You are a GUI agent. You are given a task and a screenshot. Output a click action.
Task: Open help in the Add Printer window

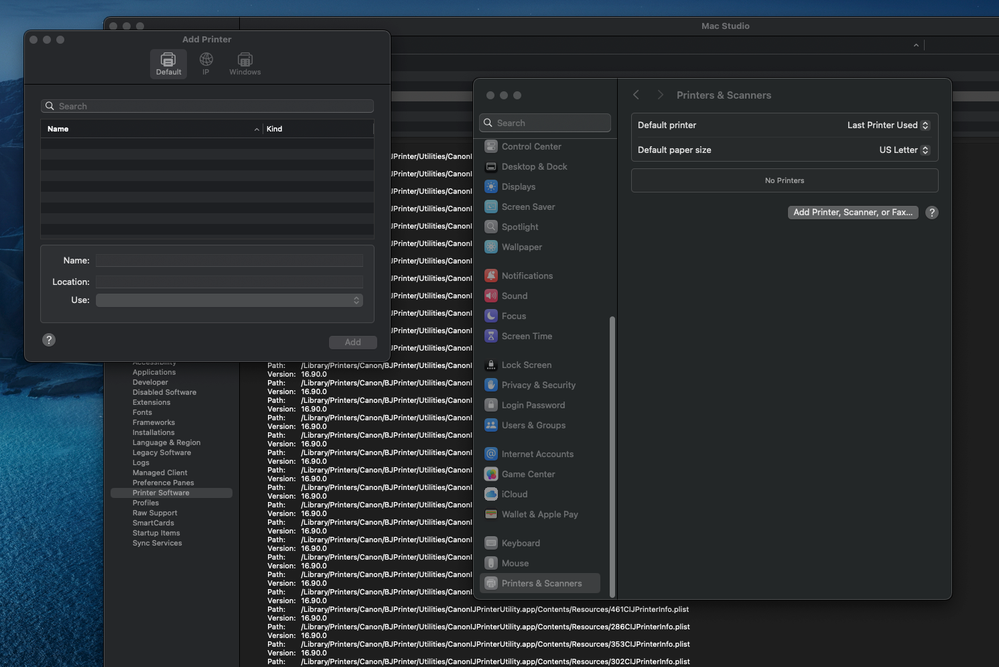48,340
